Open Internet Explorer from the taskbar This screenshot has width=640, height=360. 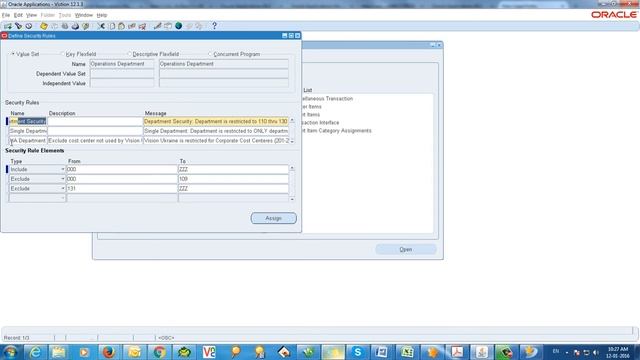click(x=35, y=352)
